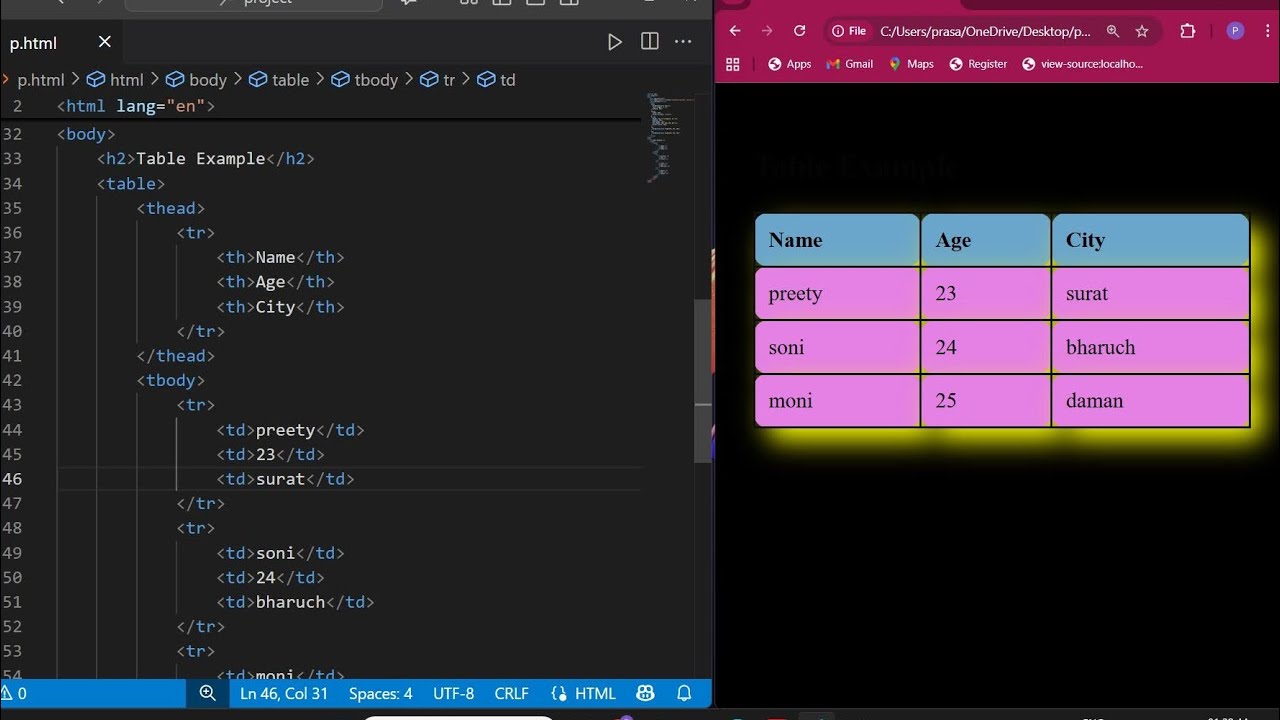The width and height of the screenshot is (1280, 720).
Task: Open Ln 46, Col 31 go-to-line indicator
Action: (284, 693)
